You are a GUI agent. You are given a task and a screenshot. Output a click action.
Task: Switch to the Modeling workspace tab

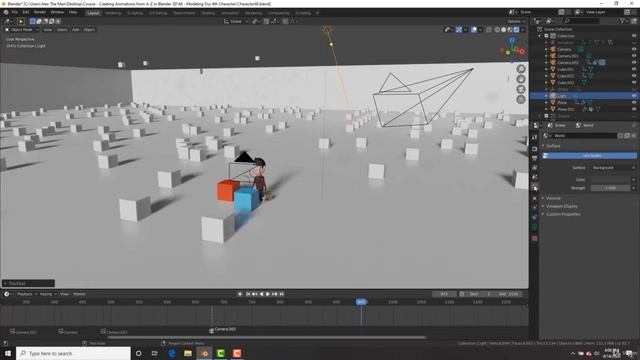pyautogui.click(x=113, y=13)
